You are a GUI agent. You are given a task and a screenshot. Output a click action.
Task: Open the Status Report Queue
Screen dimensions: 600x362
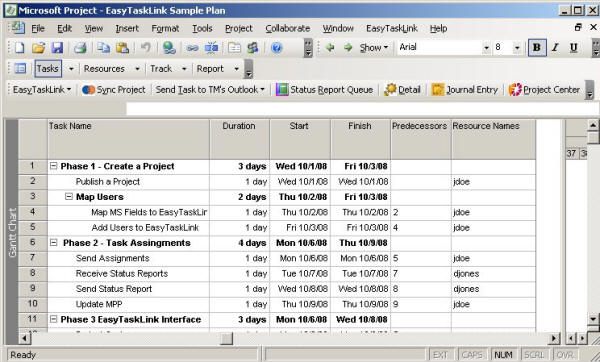324,90
